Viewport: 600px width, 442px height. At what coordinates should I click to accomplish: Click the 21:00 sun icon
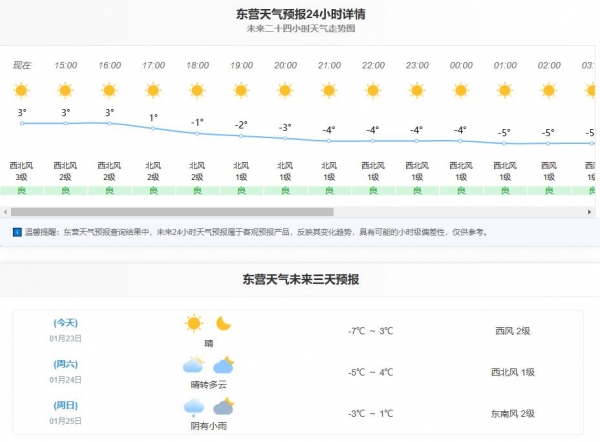(x=328, y=90)
